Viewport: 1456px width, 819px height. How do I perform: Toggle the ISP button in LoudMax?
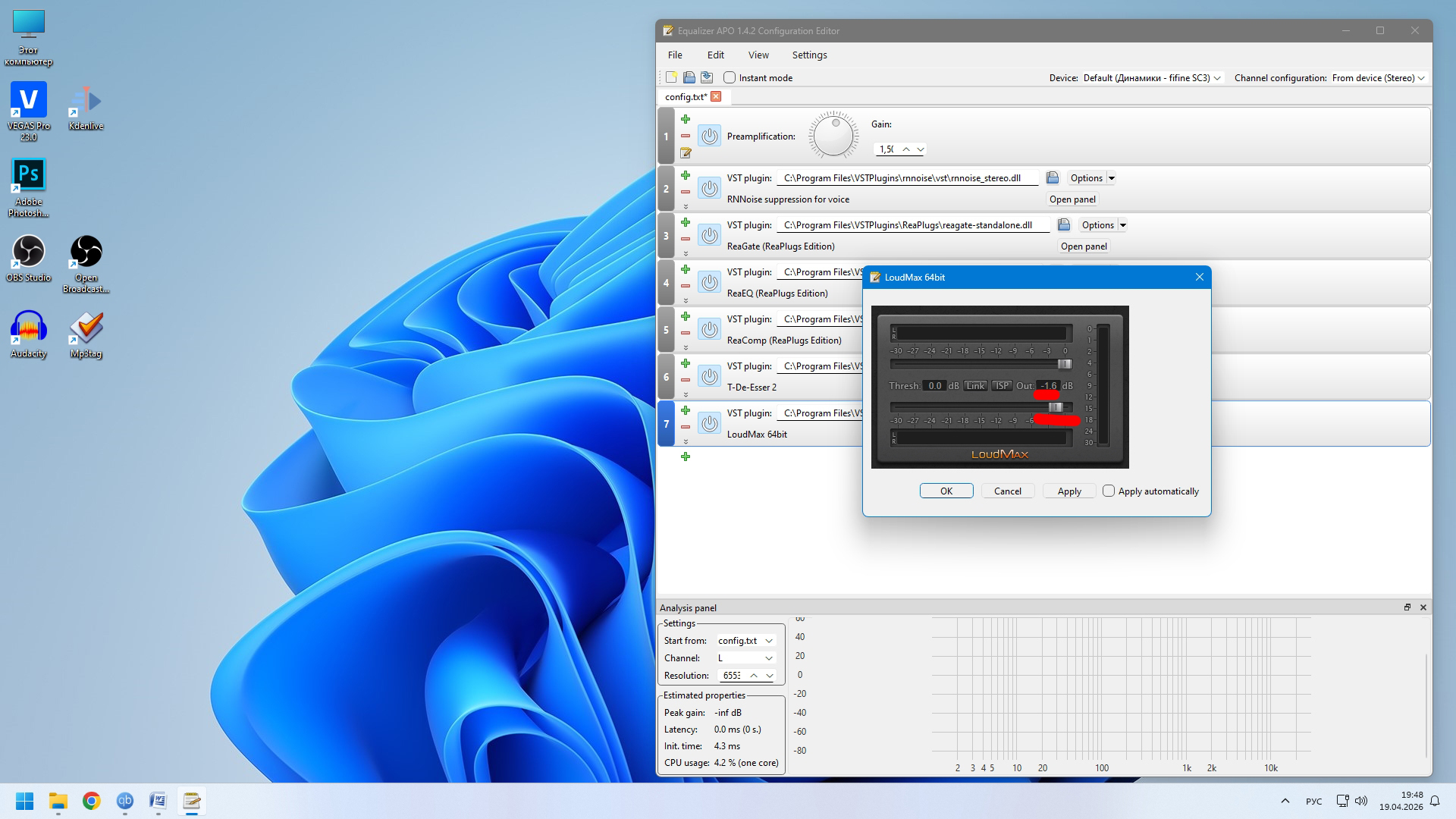(1002, 386)
